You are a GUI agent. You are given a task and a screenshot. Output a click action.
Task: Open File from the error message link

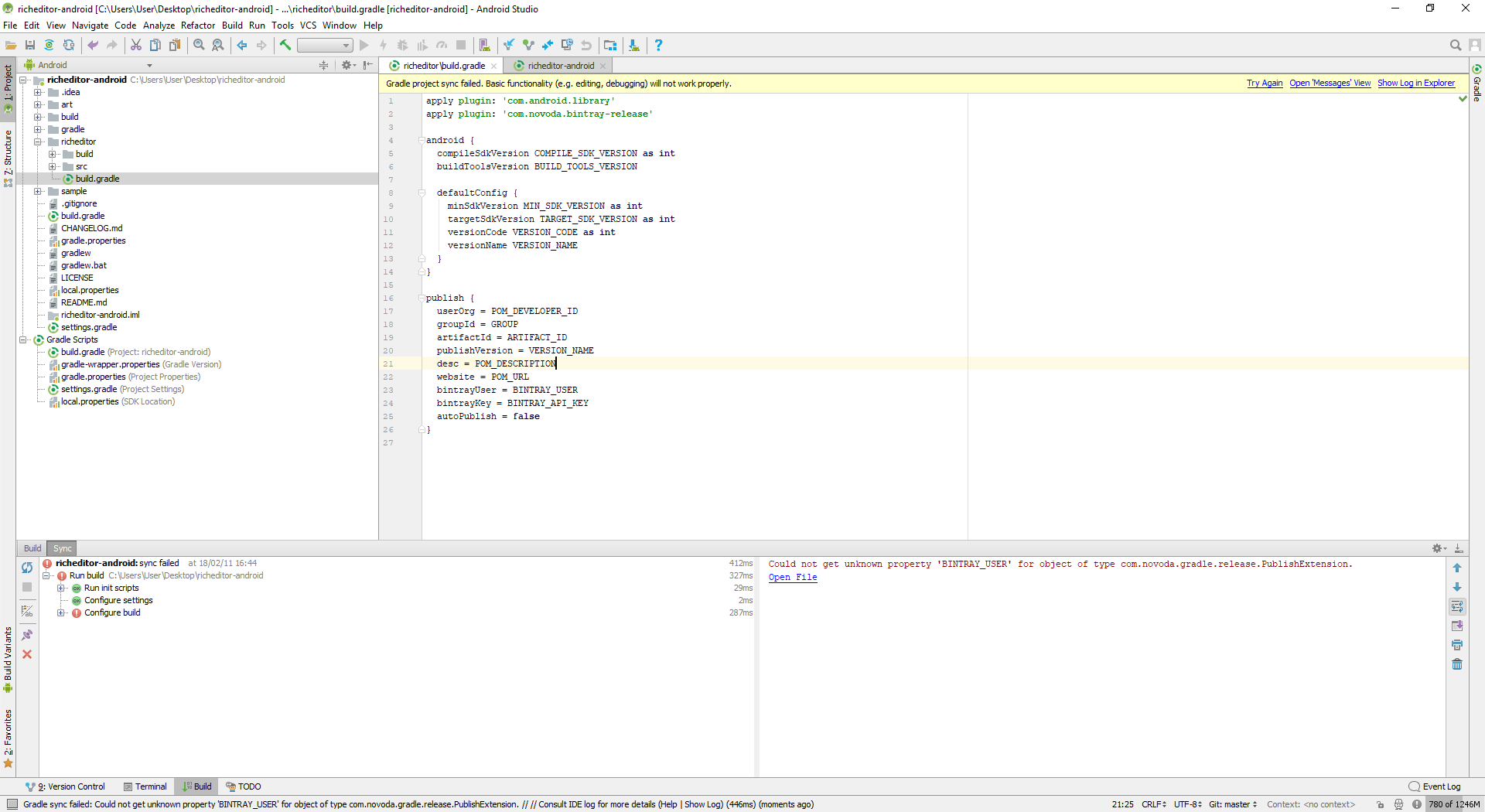[x=792, y=577]
